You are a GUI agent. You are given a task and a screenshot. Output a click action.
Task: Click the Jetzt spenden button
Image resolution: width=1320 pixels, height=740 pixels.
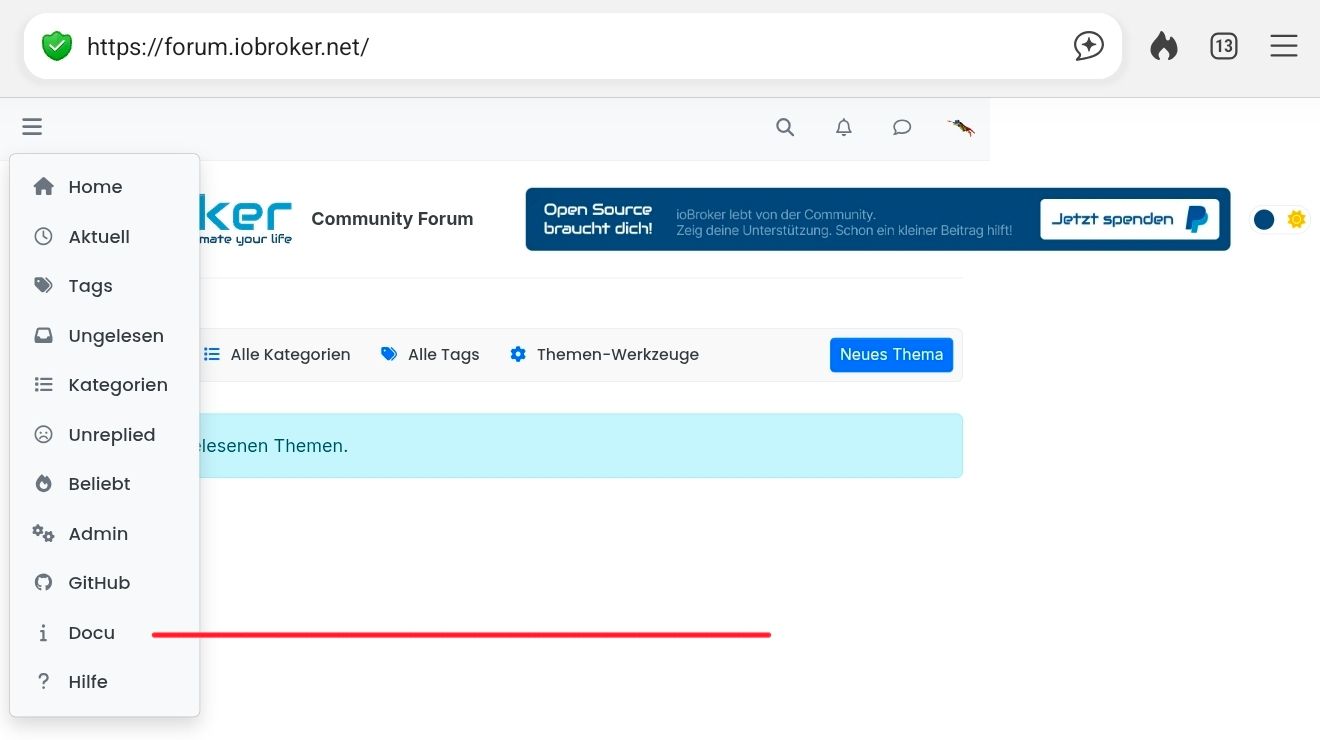(1130, 219)
